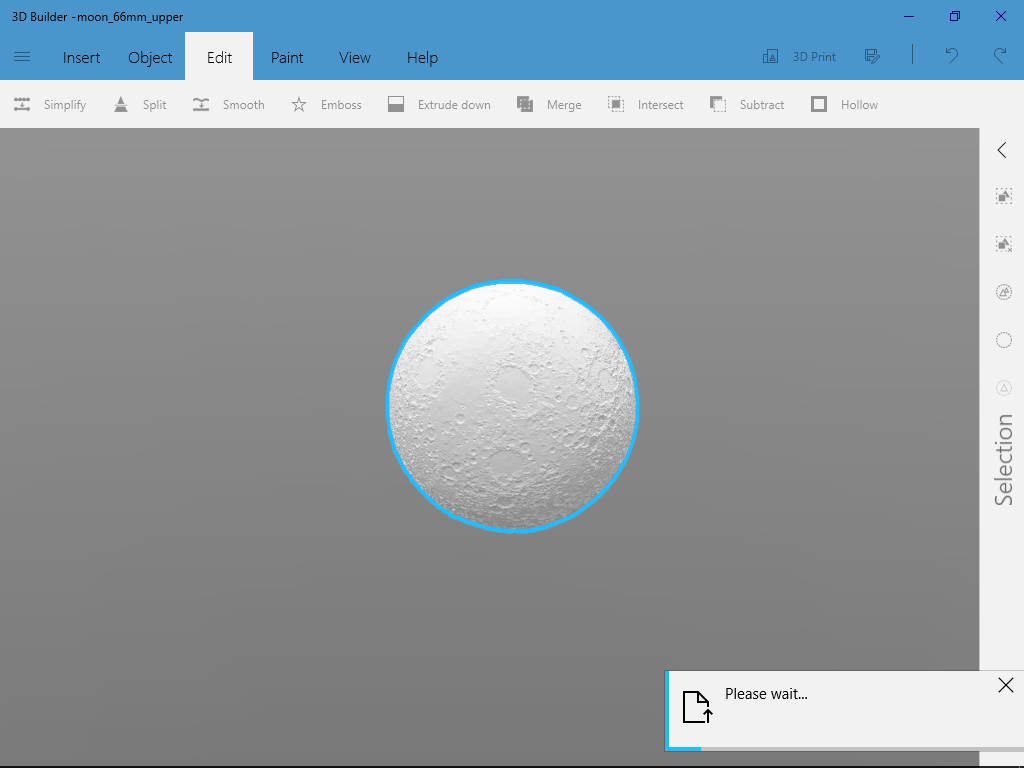Choose the Smooth tool
The width and height of the screenshot is (1024, 768).
pyautogui.click(x=228, y=104)
